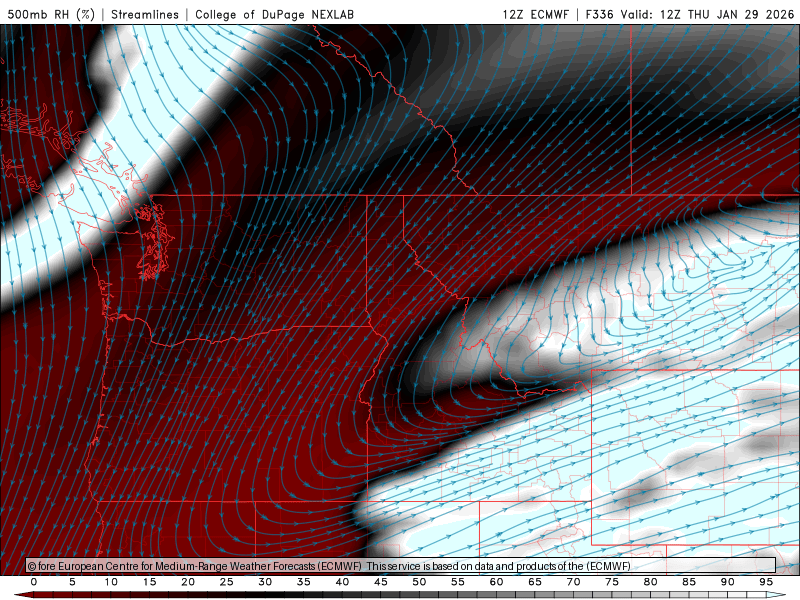Click the "80" label on color scale
Viewport: 800px width, 600px height.
point(650,582)
